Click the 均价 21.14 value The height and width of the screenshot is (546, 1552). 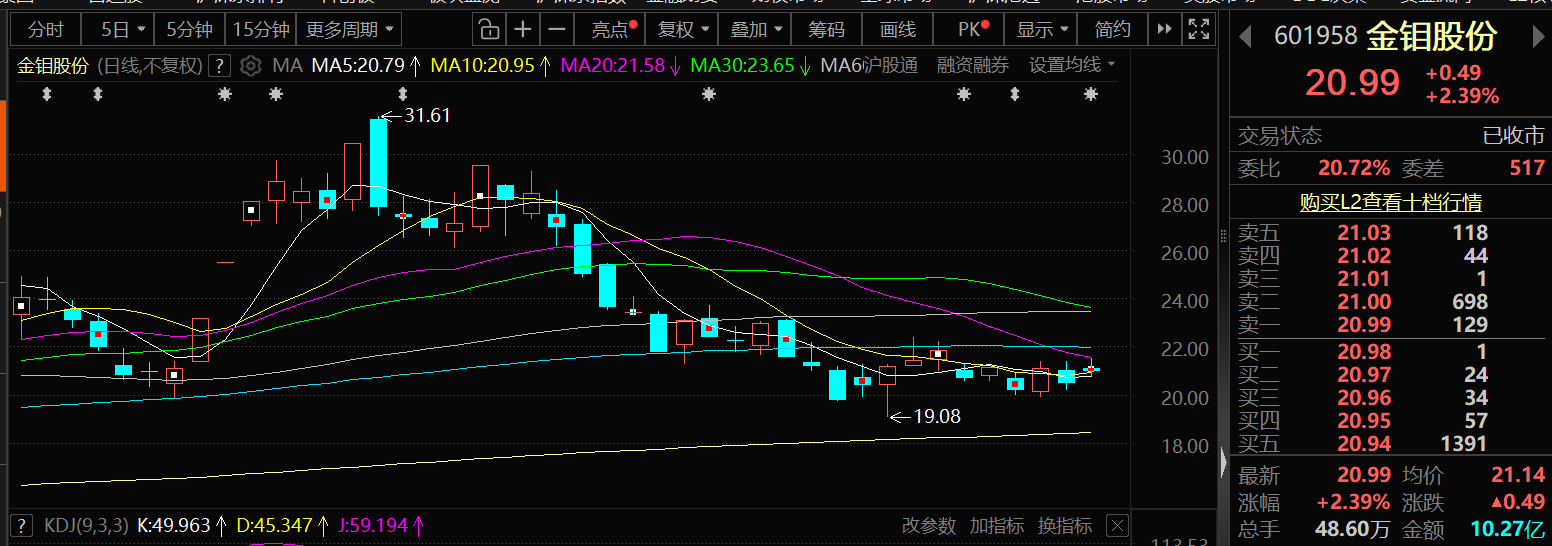1517,475
